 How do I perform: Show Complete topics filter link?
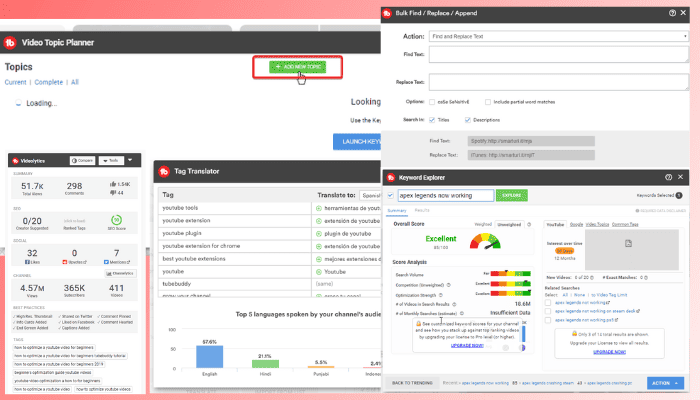49,82
